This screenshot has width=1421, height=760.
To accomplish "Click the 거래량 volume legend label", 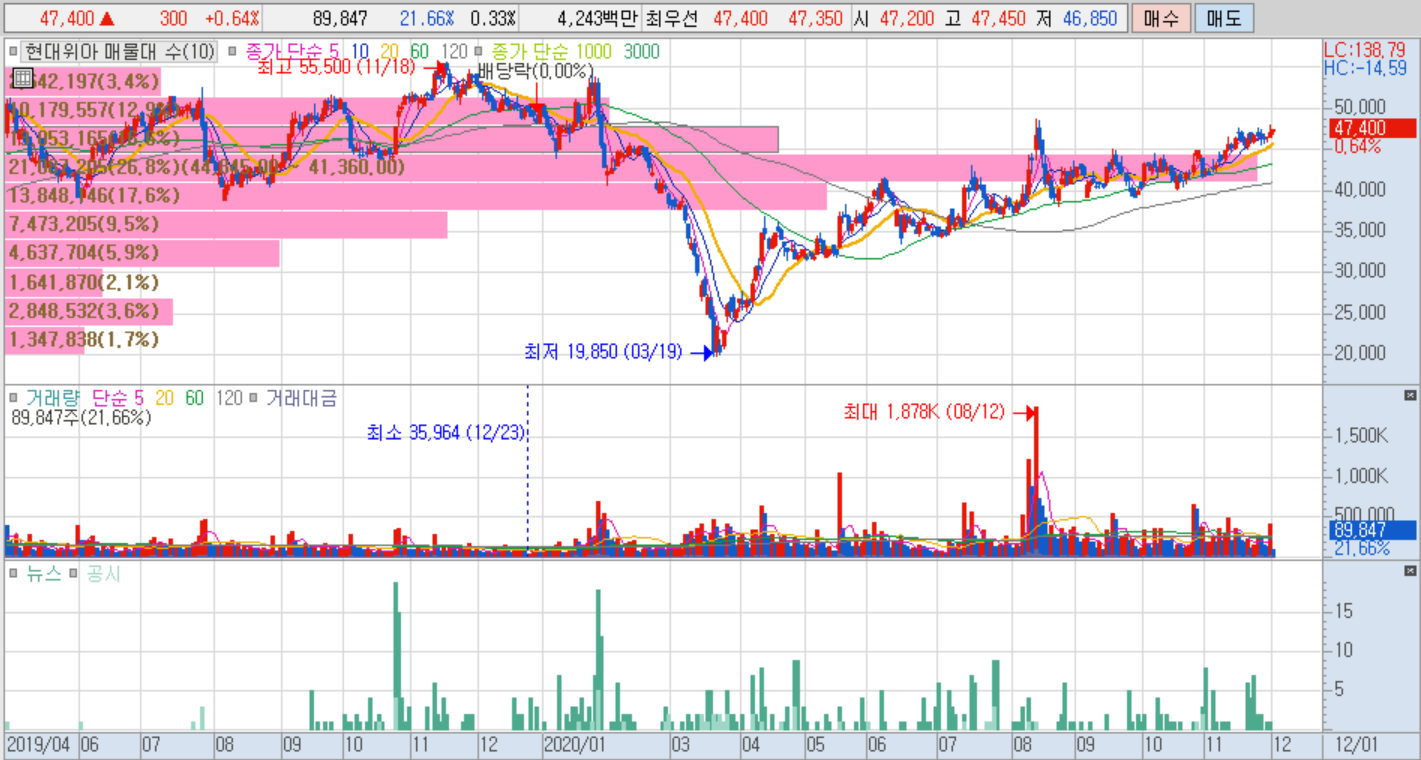I will 52,398.
